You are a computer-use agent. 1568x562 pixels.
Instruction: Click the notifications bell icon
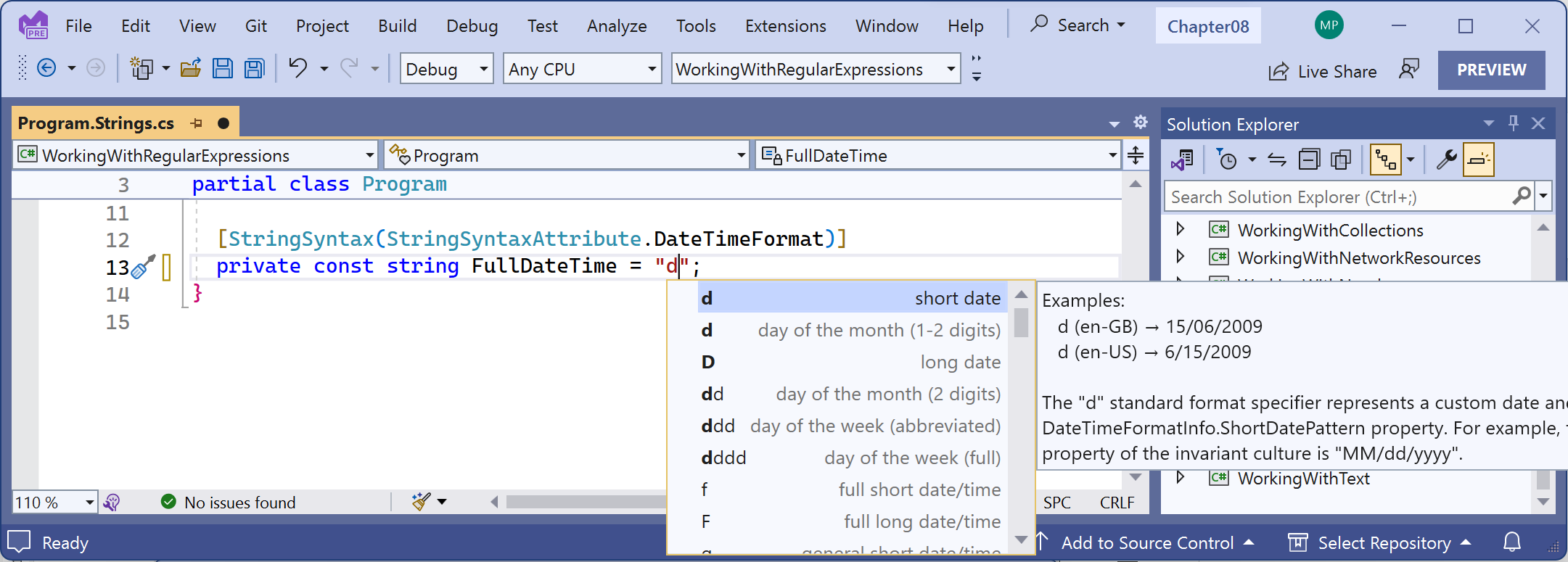(x=1512, y=542)
